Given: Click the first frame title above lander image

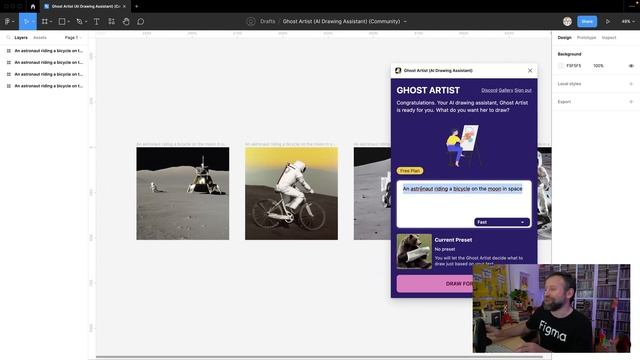Looking at the screenshot, I should coord(181,144).
